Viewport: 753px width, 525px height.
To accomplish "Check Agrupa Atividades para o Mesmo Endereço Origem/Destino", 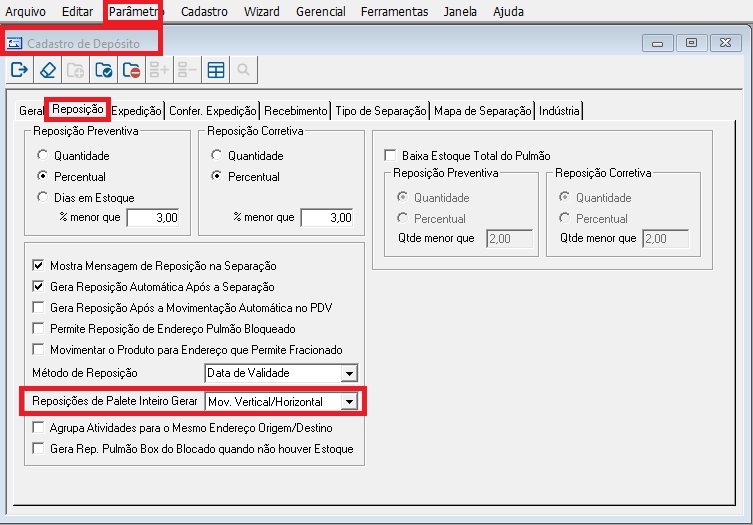I will (38, 427).
